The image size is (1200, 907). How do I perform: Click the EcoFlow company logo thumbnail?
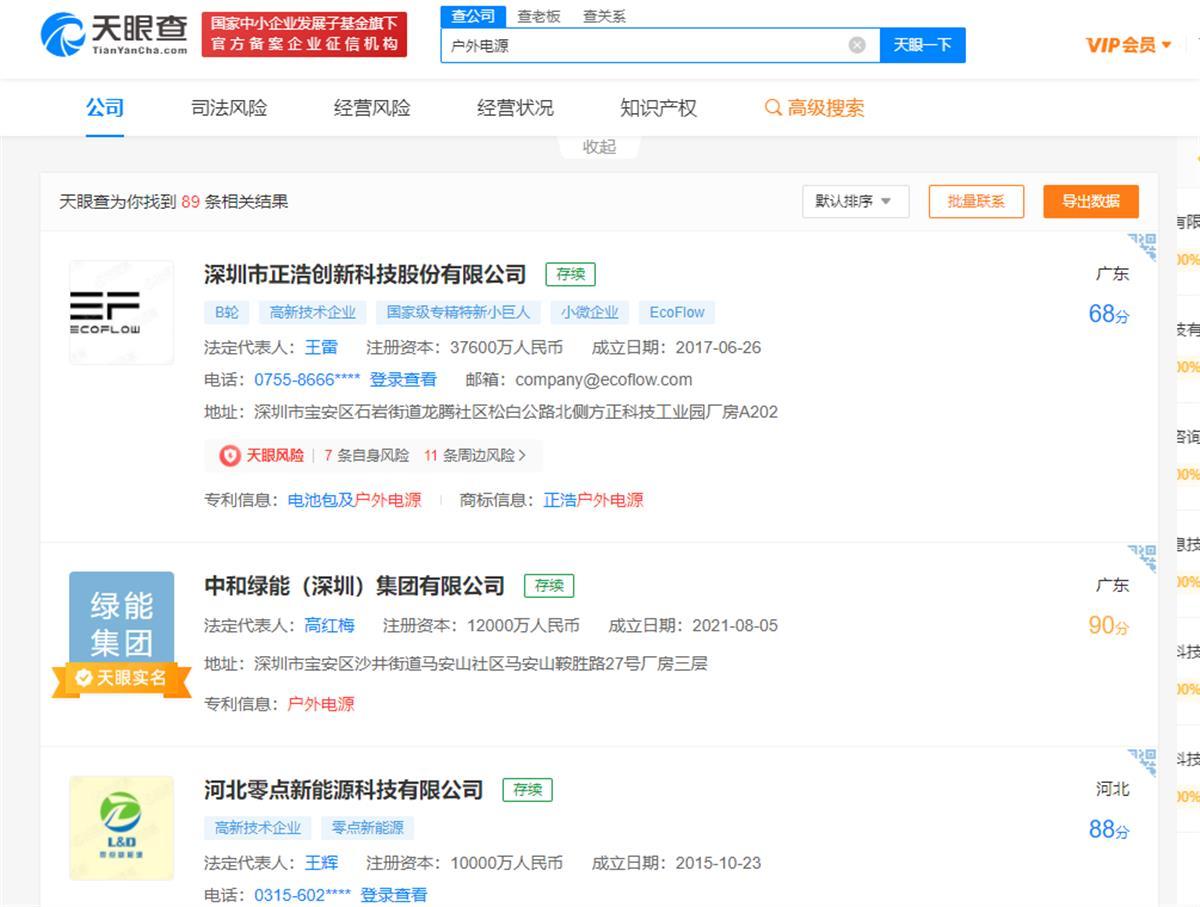pos(121,312)
